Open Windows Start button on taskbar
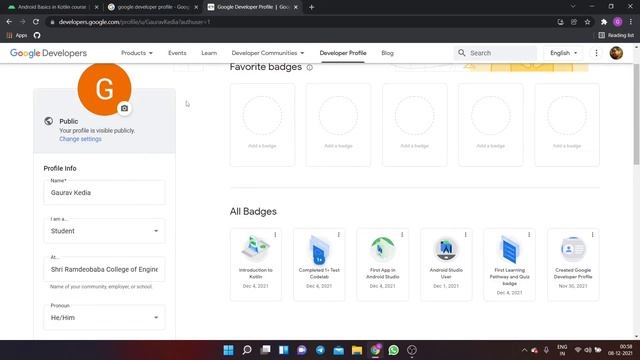 coord(229,350)
